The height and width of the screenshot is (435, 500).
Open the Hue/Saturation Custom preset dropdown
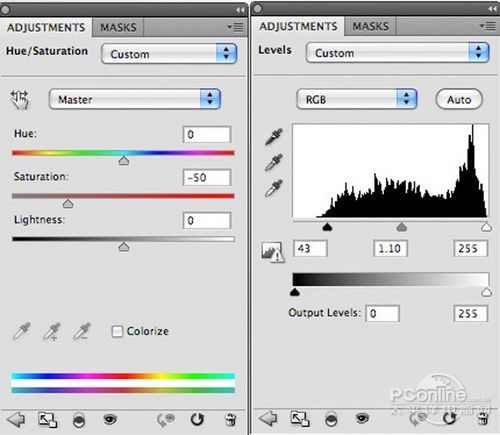point(169,54)
